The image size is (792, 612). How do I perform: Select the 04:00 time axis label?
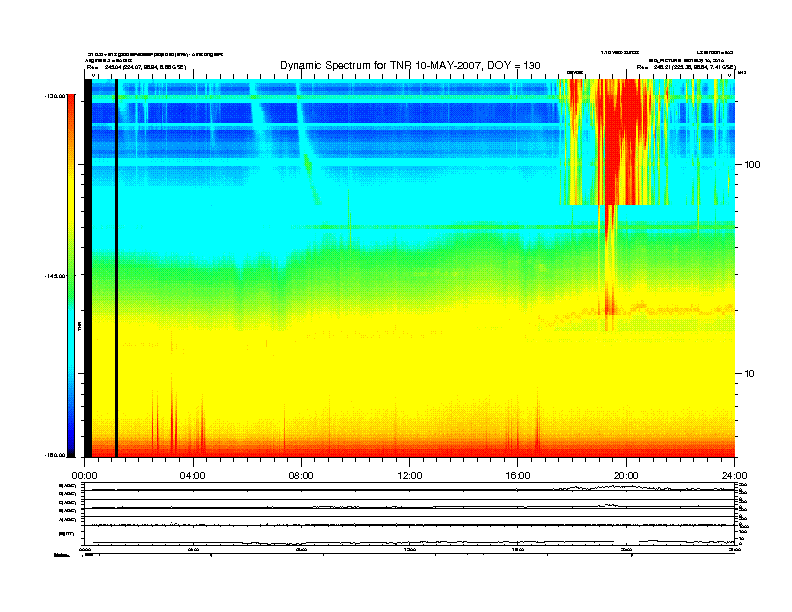193,476
